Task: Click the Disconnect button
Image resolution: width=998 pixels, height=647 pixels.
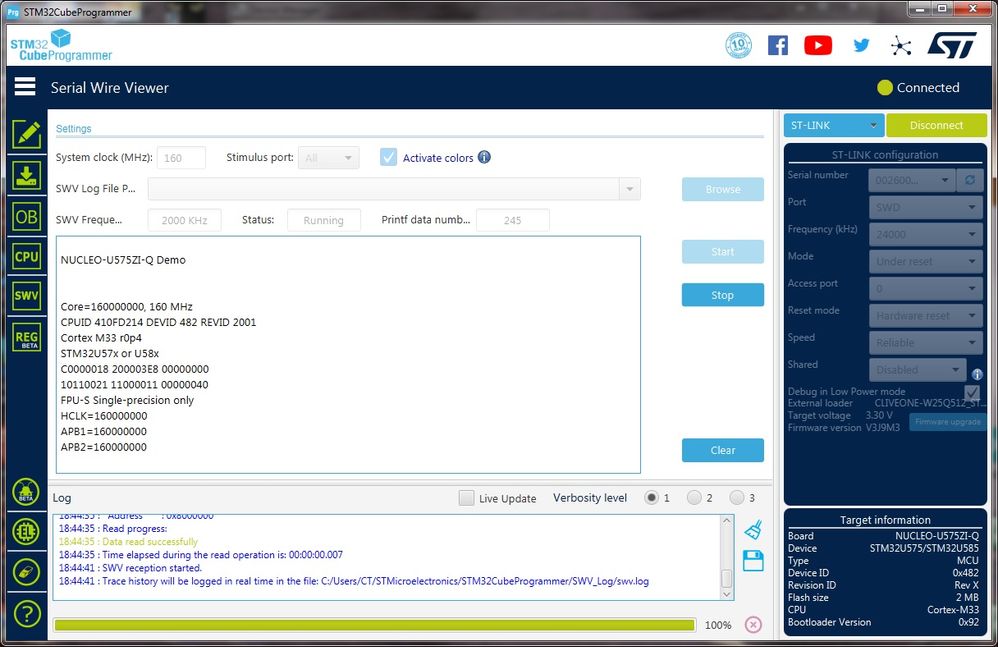Action: pyautogui.click(x=936, y=125)
